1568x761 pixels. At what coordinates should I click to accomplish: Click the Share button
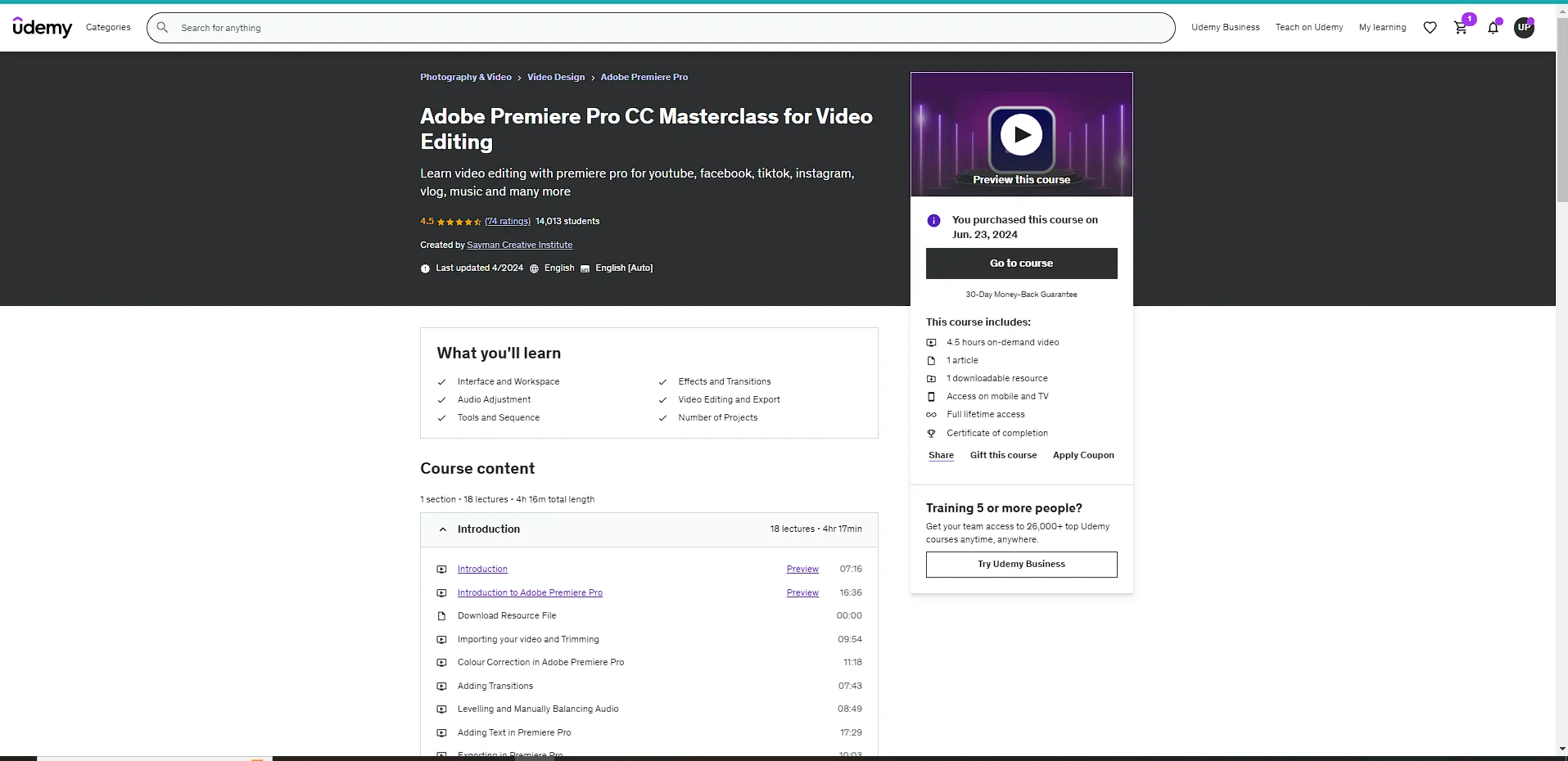[x=941, y=455]
